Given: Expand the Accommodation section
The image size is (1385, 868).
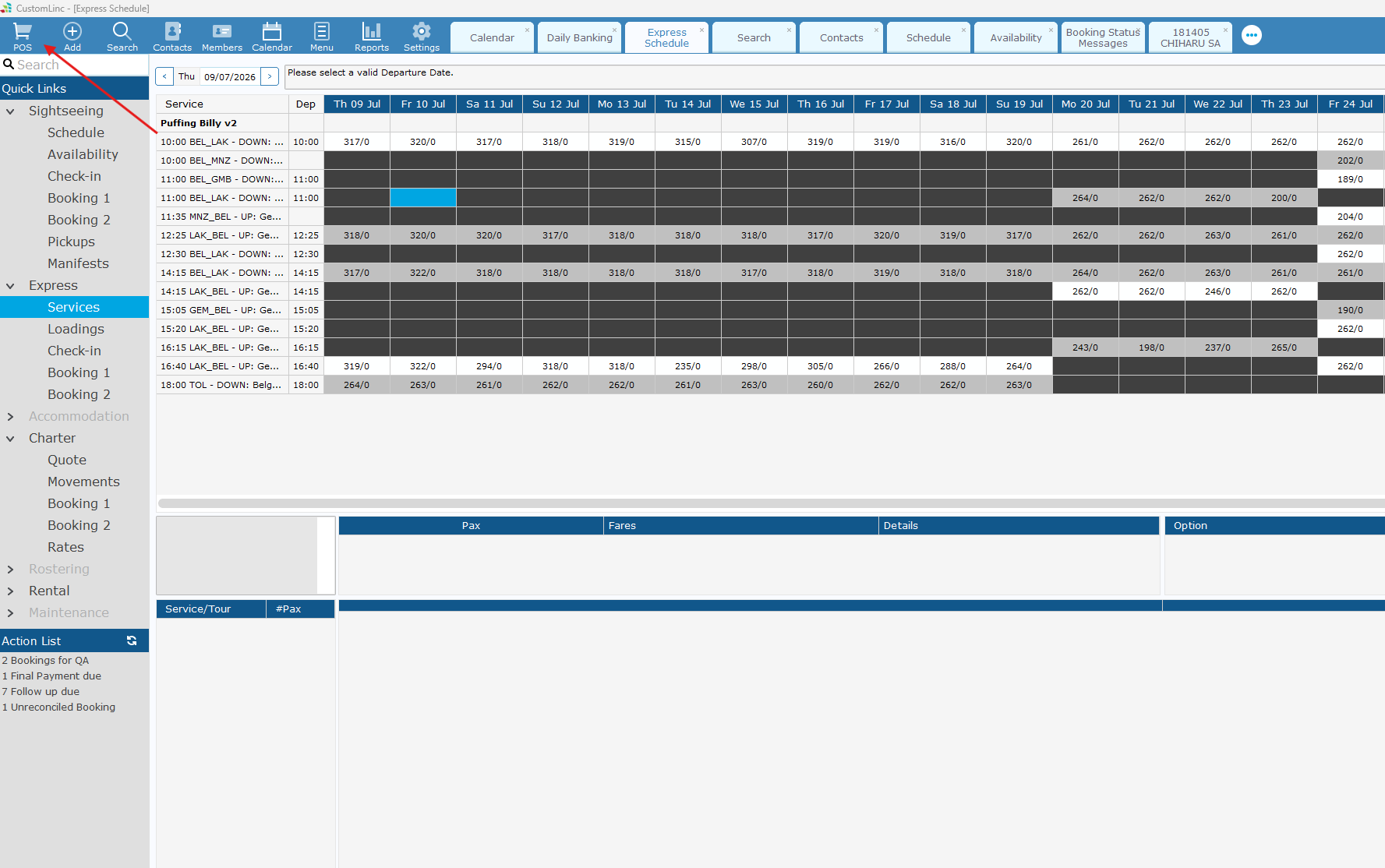Looking at the screenshot, I should coord(11,417).
